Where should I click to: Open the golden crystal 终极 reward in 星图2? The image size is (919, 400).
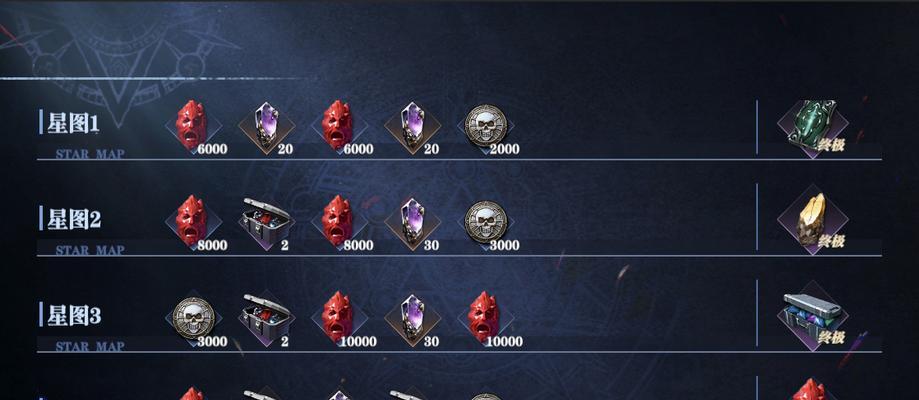point(813,220)
